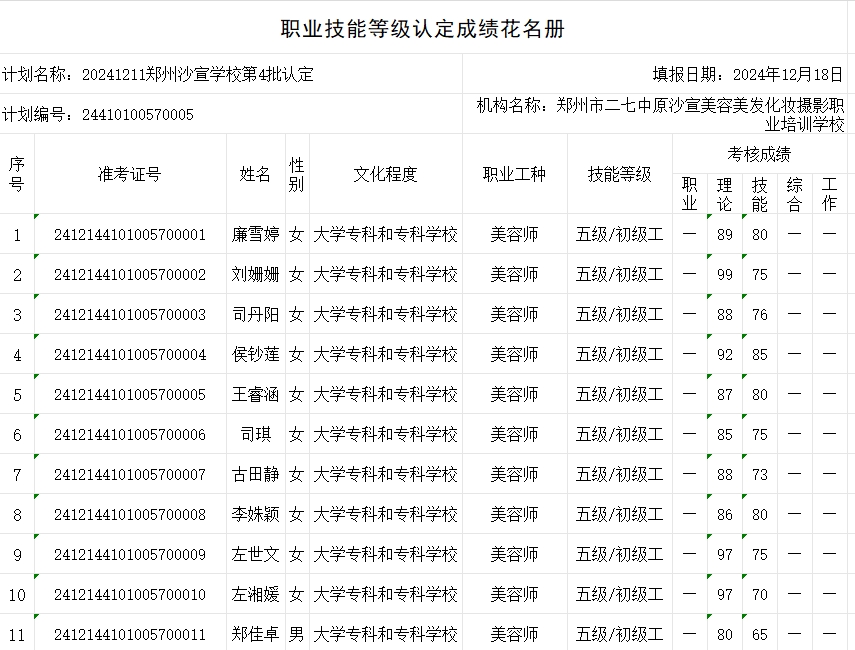
Task: Select the 机构名称 cell
Action: [660, 114]
